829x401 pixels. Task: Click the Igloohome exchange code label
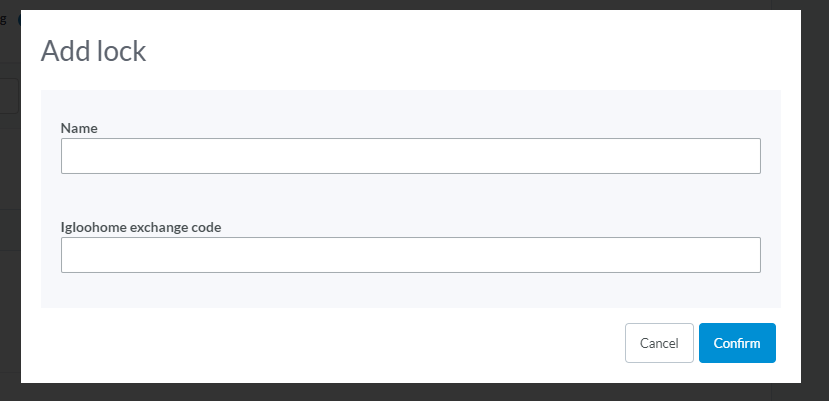coord(141,227)
